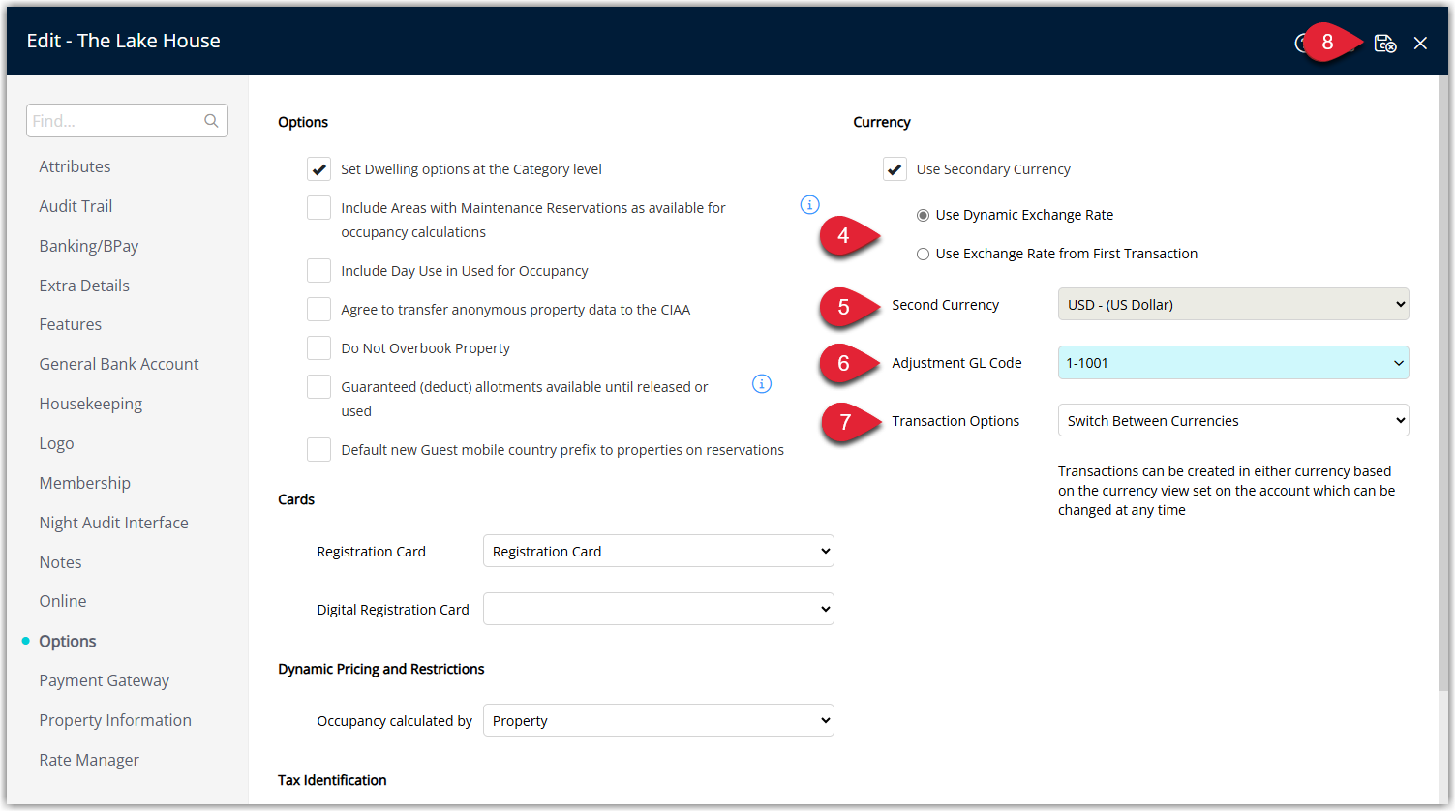Select Use Exchange Rate from First Transaction
1456x812 pixels.
coord(923,254)
